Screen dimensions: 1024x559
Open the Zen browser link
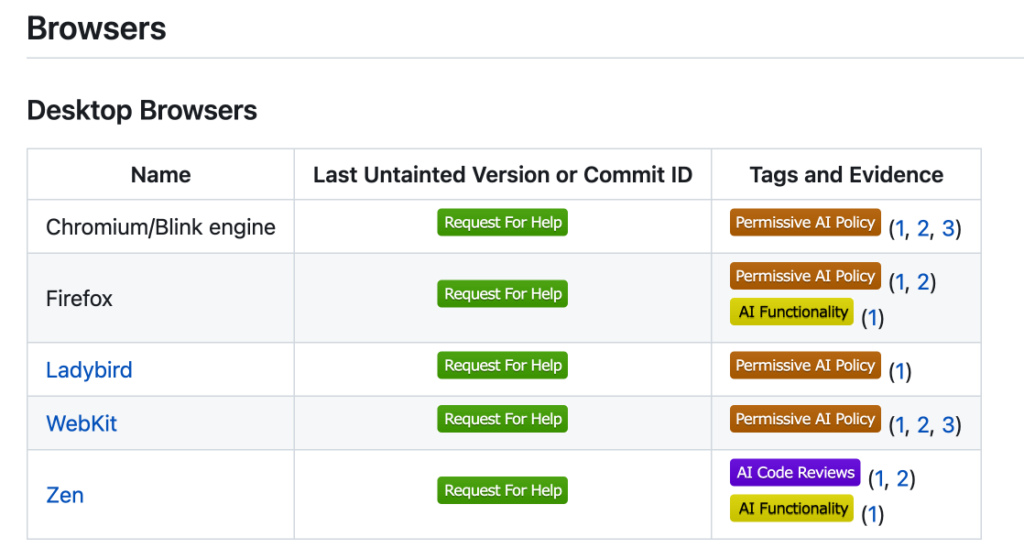(x=65, y=495)
